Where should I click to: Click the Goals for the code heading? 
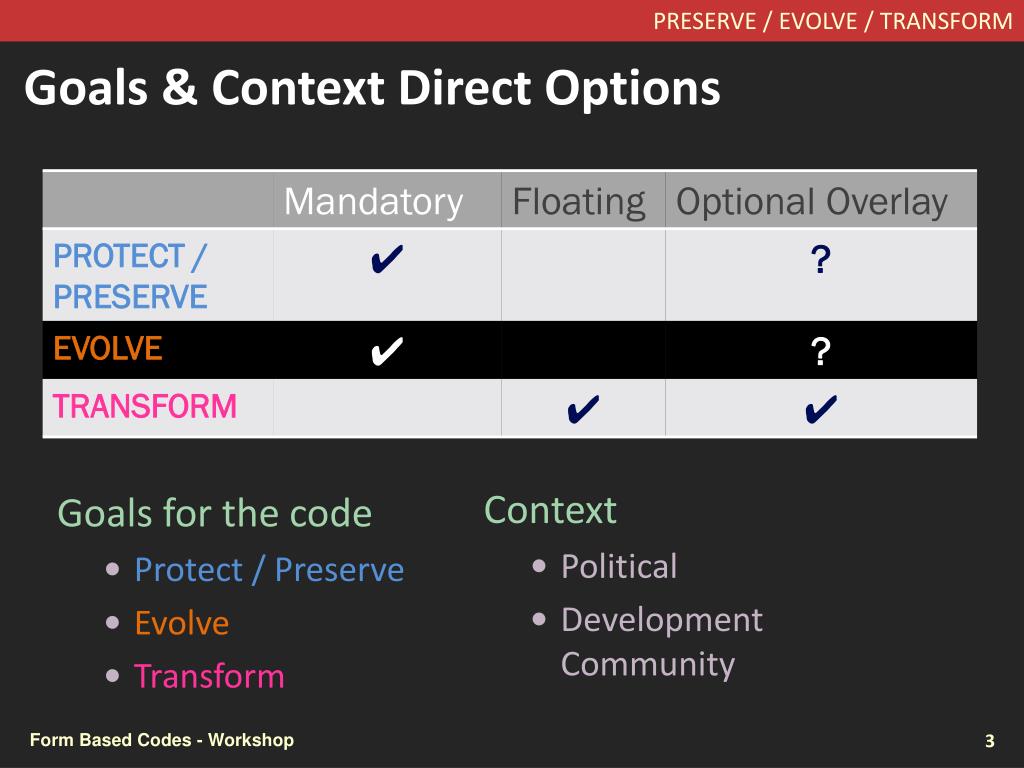pyautogui.click(x=215, y=513)
